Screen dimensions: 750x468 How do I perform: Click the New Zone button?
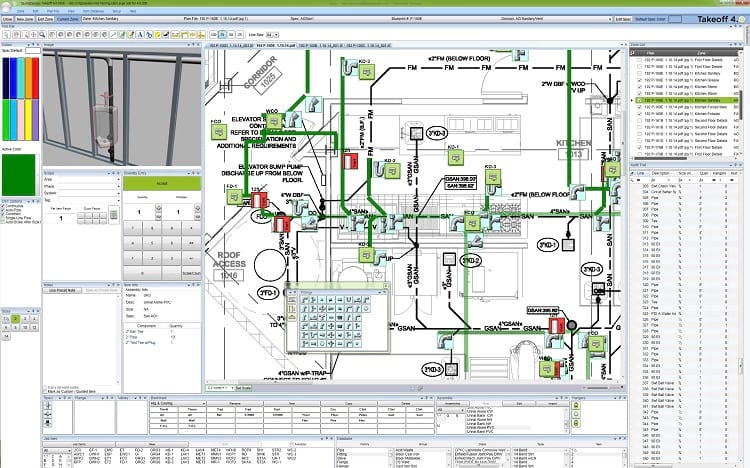click(25, 19)
